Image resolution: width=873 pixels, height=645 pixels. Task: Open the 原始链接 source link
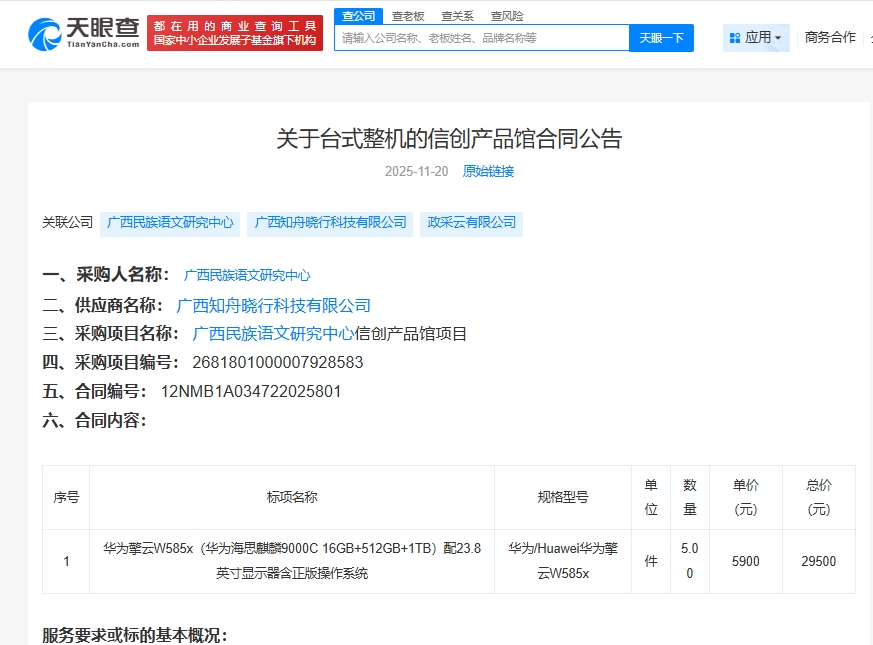[x=488, y=171]
